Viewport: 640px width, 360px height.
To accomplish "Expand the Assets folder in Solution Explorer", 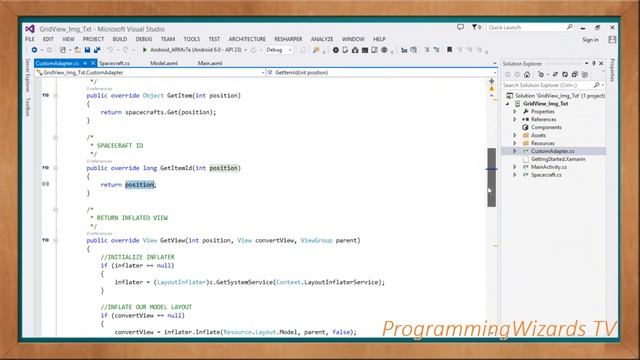I will point(515,135).
